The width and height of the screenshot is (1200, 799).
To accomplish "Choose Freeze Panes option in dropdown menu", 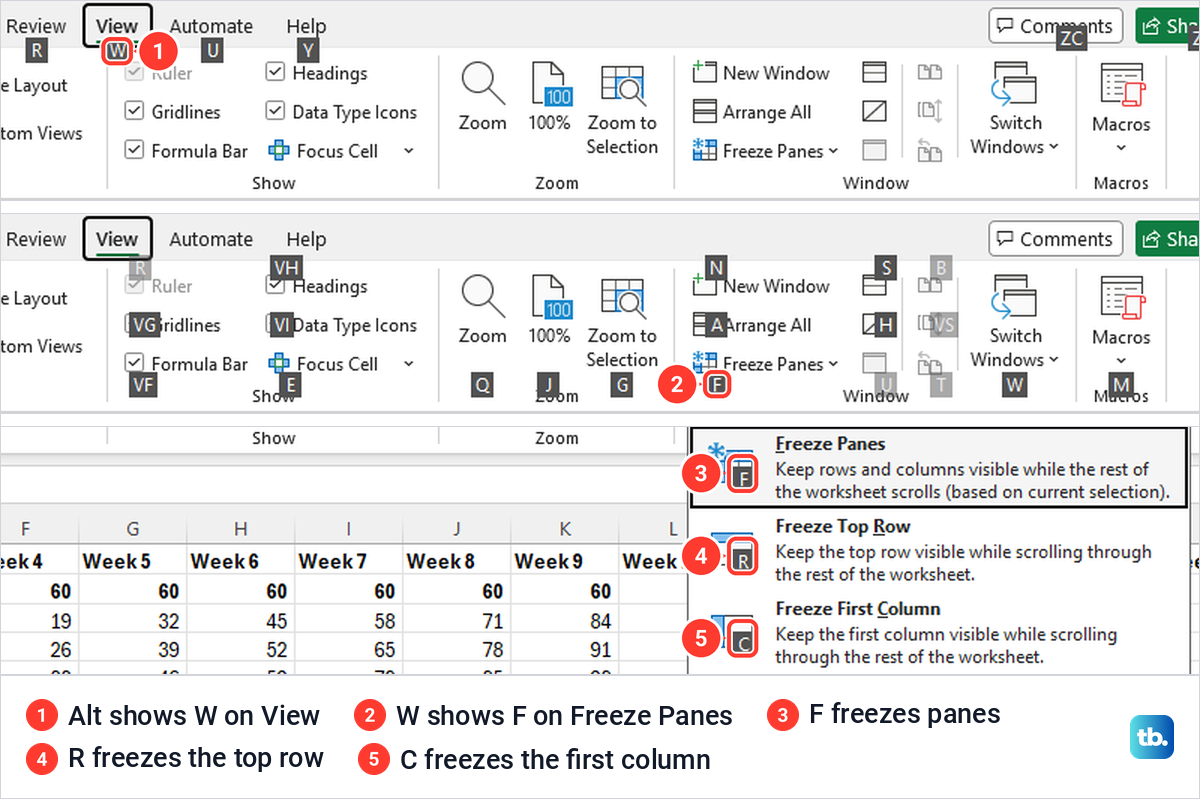I will 937,468.
